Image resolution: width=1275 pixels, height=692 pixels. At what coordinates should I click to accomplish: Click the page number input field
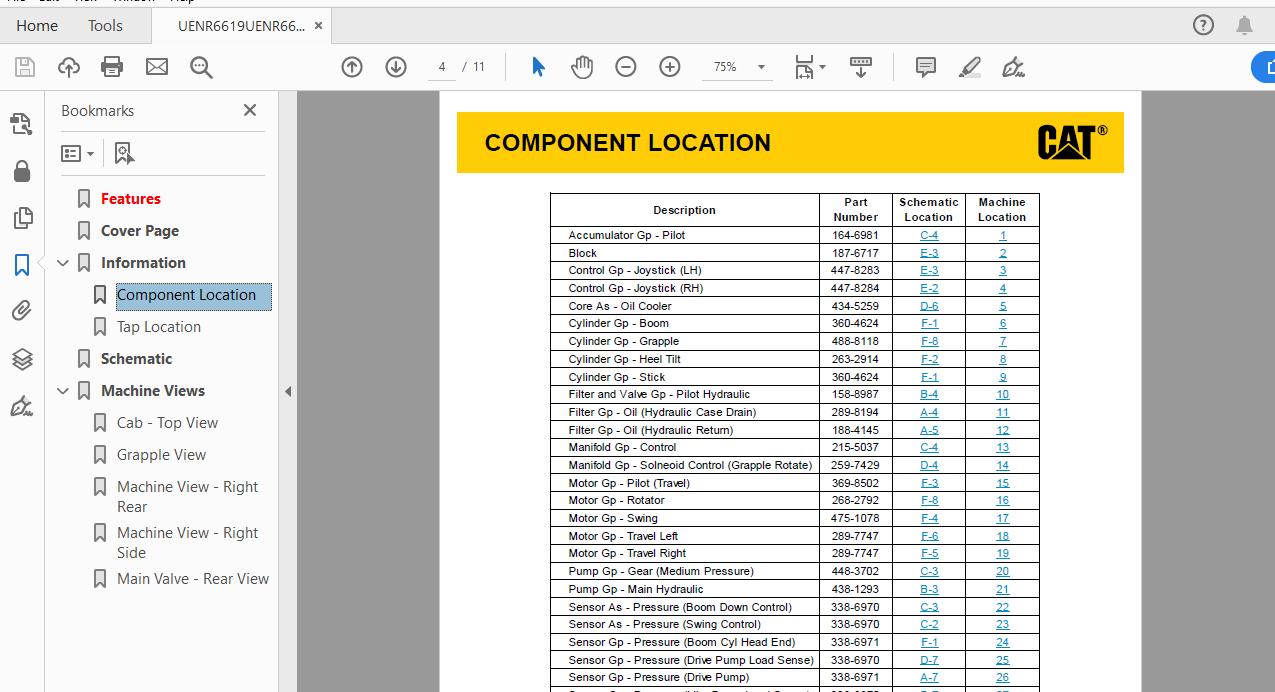point(441,67)
